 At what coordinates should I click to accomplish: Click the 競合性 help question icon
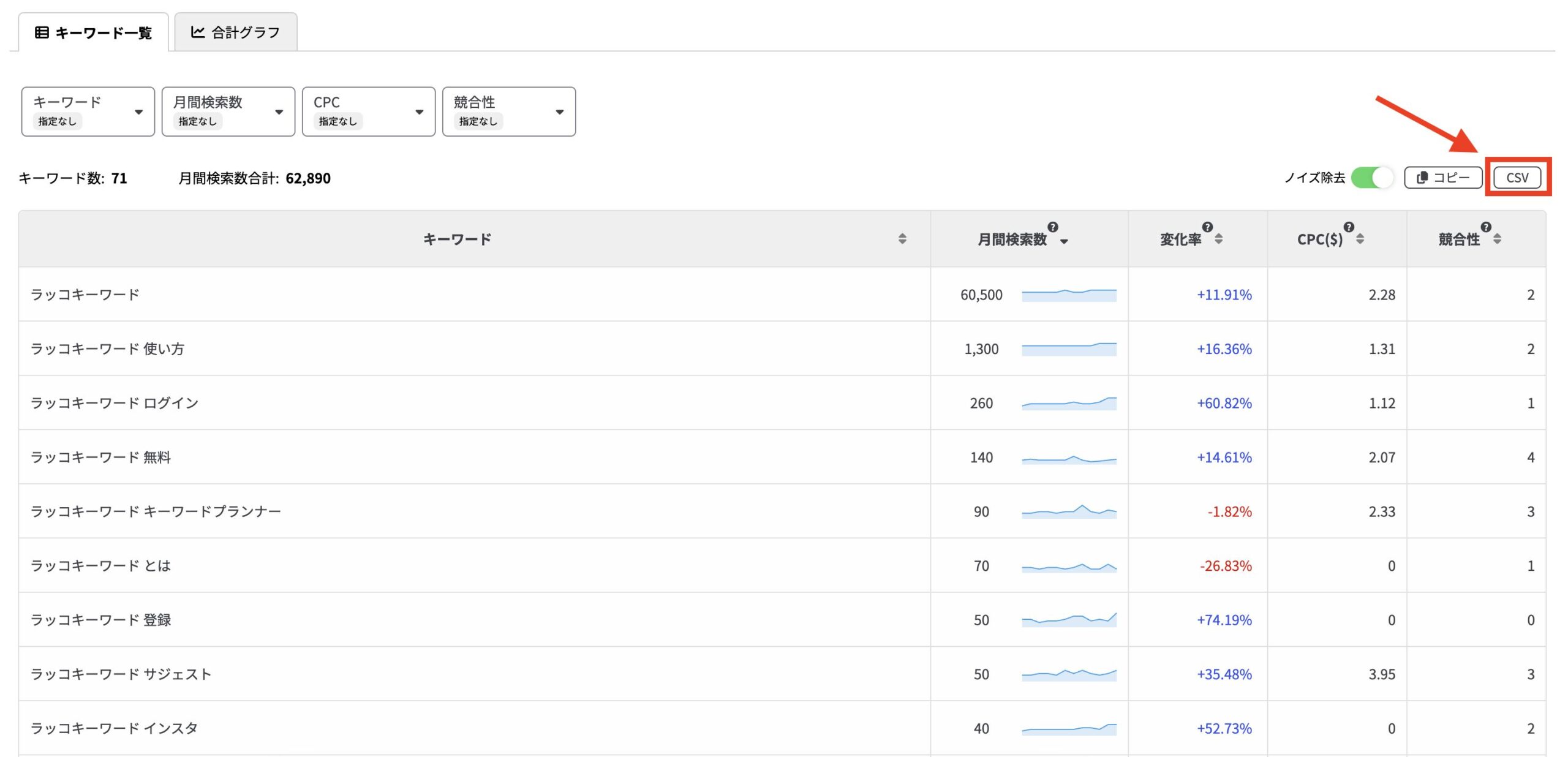coord(1486,227)
